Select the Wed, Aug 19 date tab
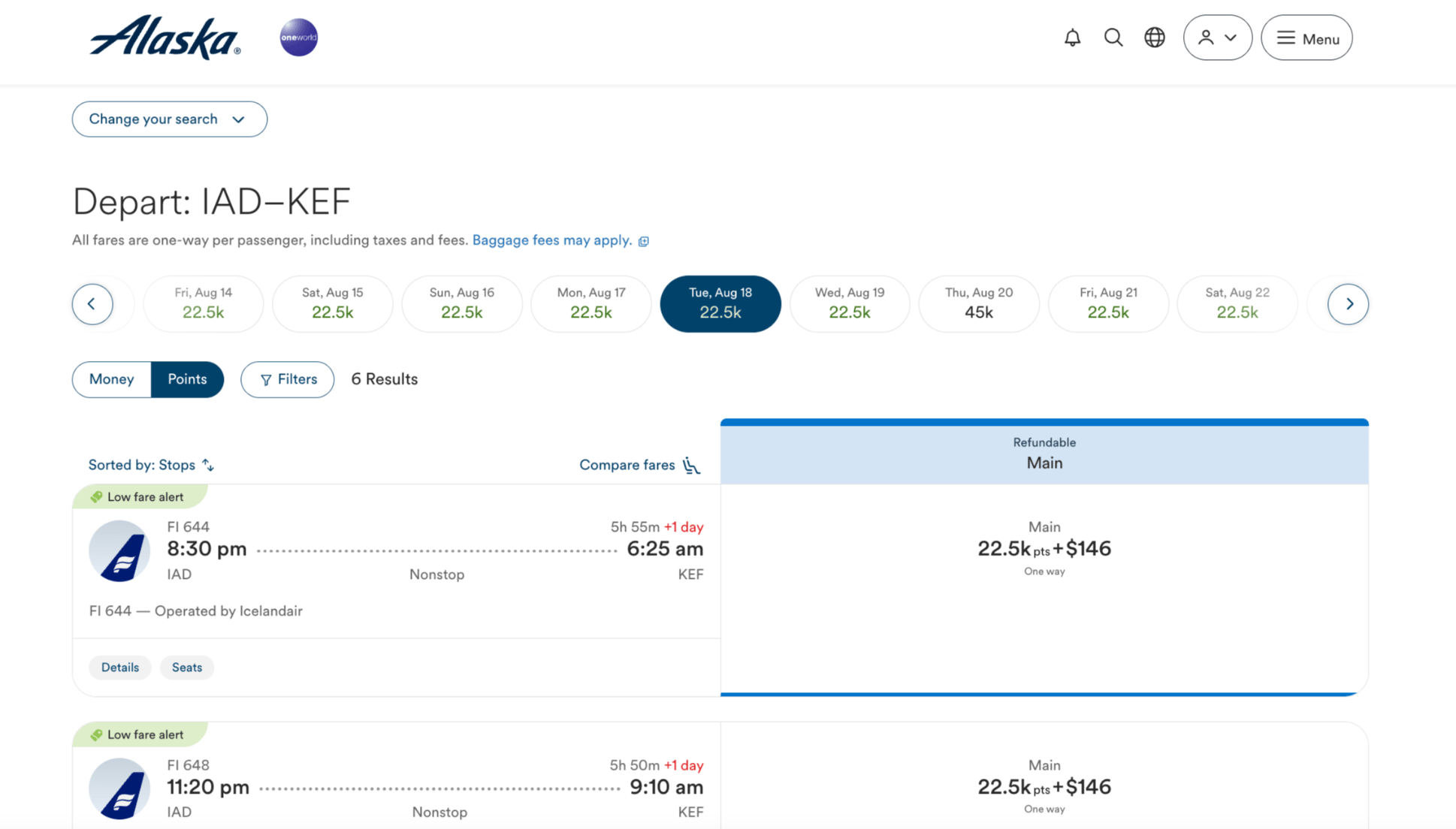The image size is (1456, 829). pos(850,304)
